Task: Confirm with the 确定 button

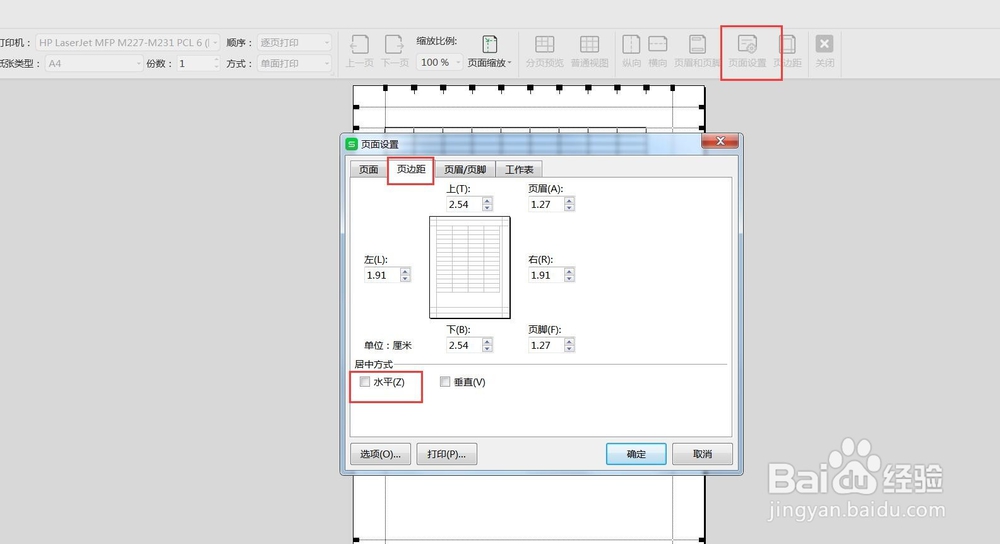Action: click(636, 454)
